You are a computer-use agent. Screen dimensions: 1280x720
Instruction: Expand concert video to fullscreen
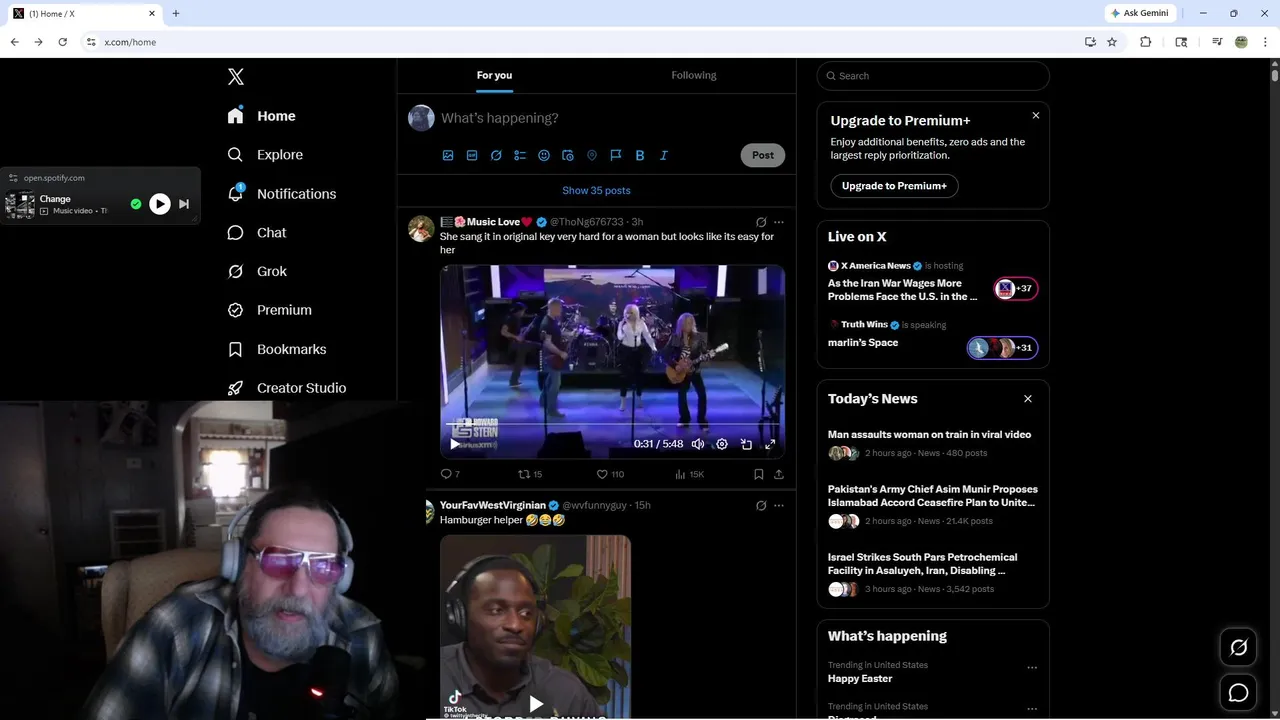pos(770,444)
